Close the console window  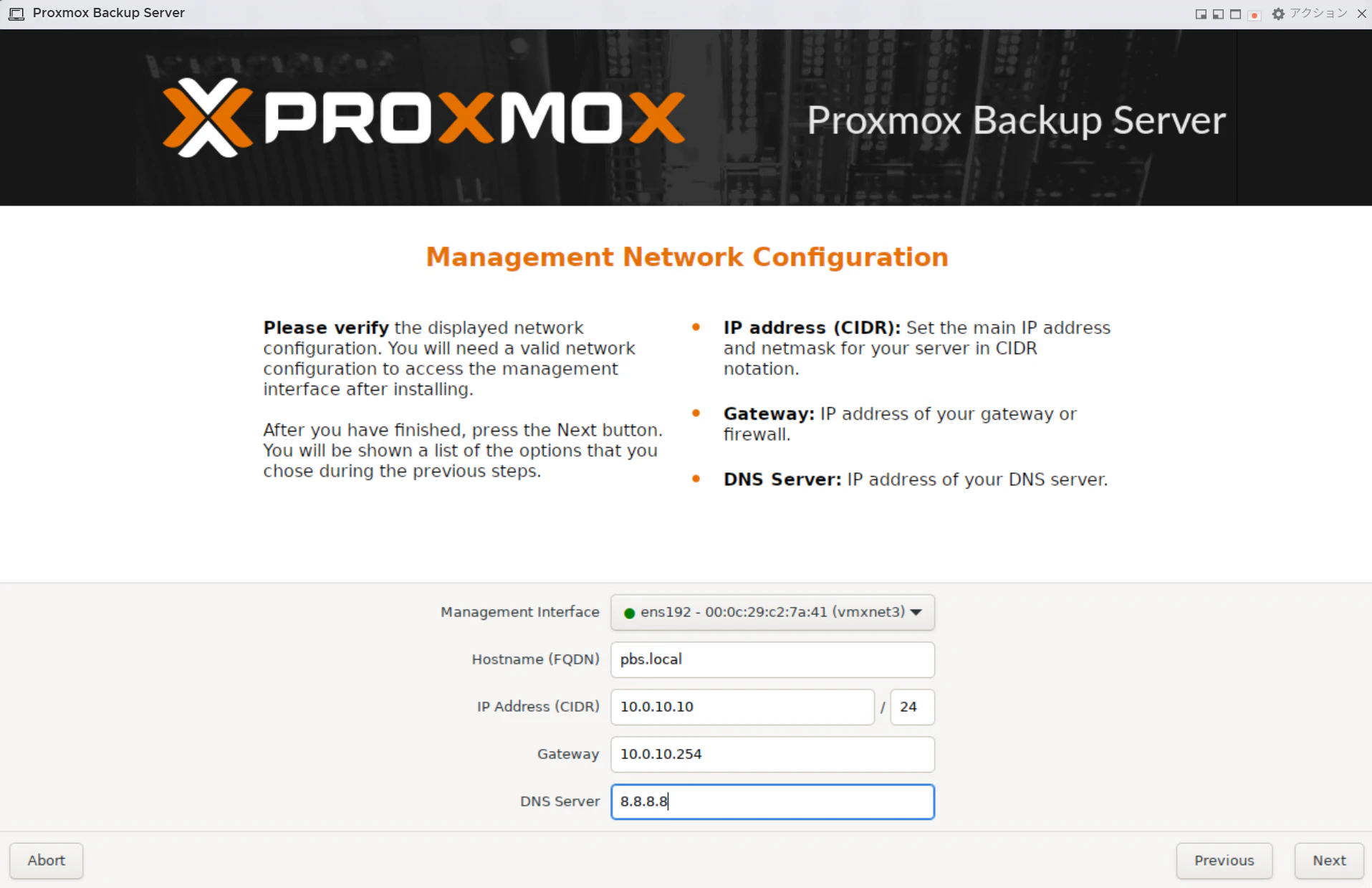(1361, 14)
